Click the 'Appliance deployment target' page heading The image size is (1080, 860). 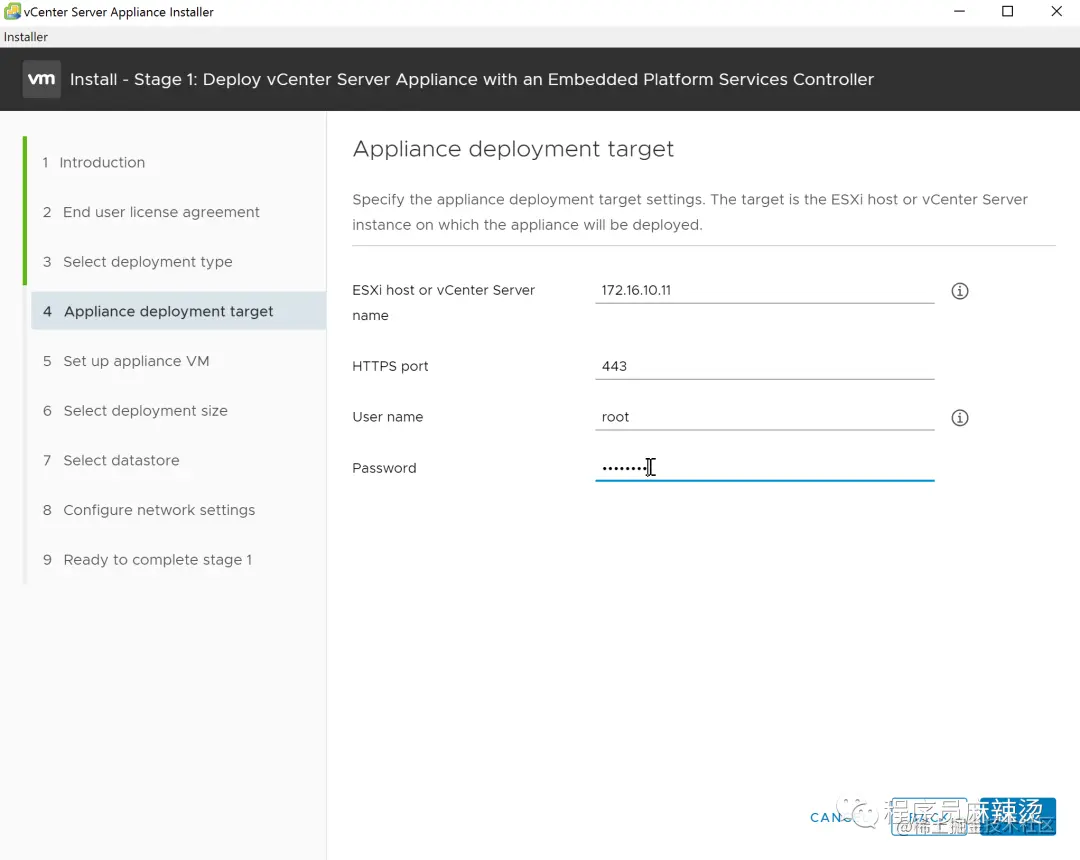[x=513, y=149]
